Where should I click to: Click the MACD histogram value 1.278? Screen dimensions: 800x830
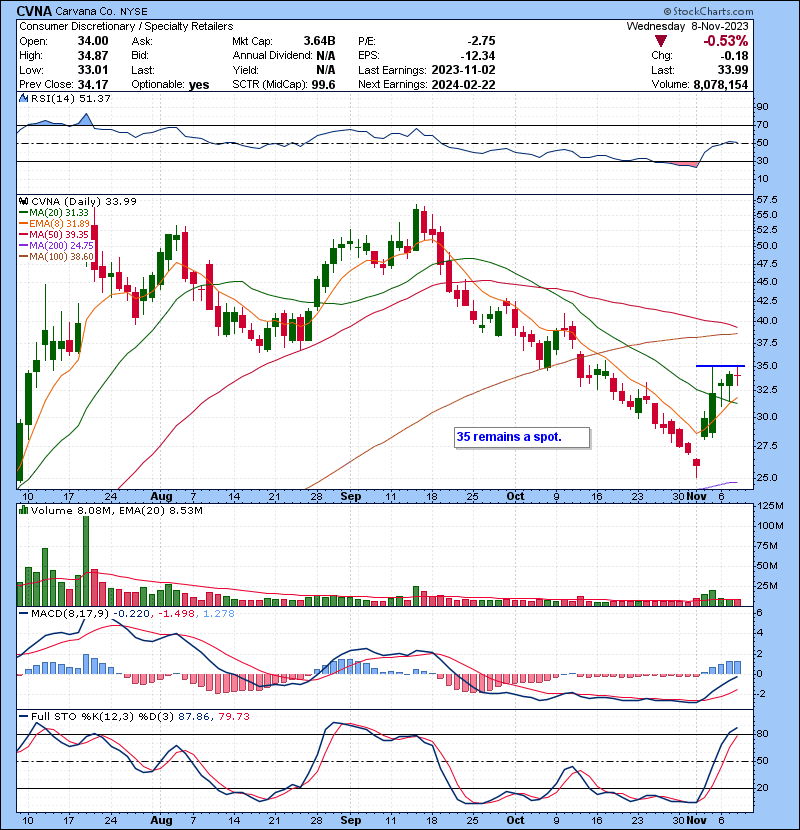[x=219, y=614]
